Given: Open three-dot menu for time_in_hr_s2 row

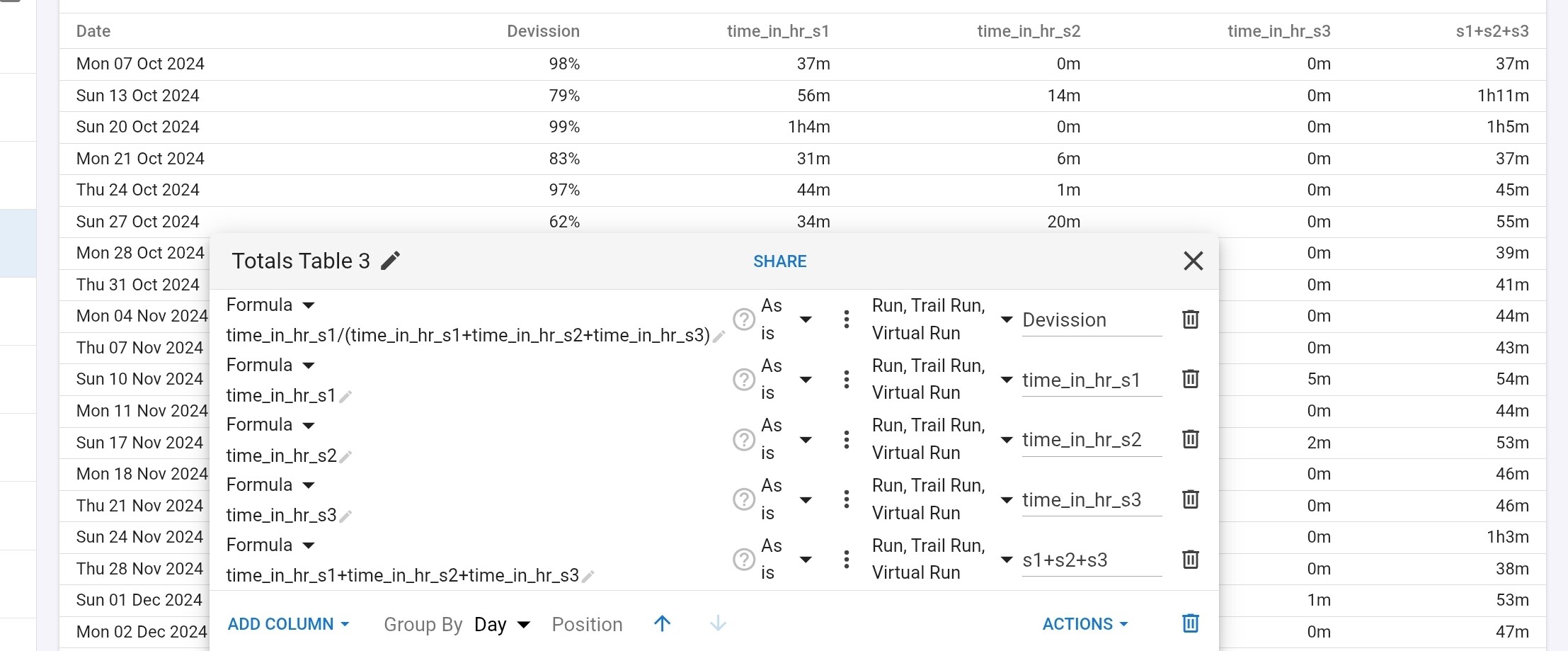Looking at the screenshot, I should coord(846,440).
